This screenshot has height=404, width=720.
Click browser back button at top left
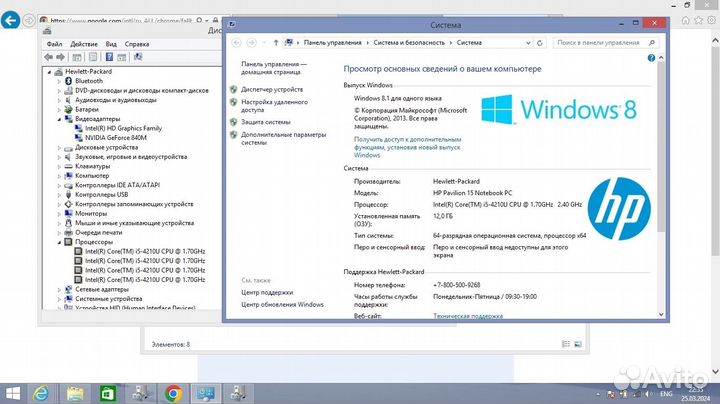click(x=11, y=20)
